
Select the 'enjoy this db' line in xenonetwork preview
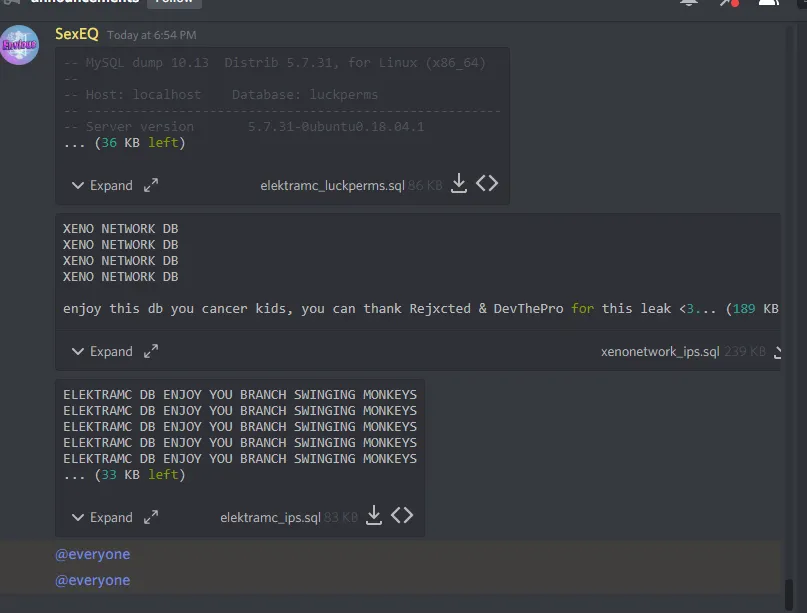[420, 309]
